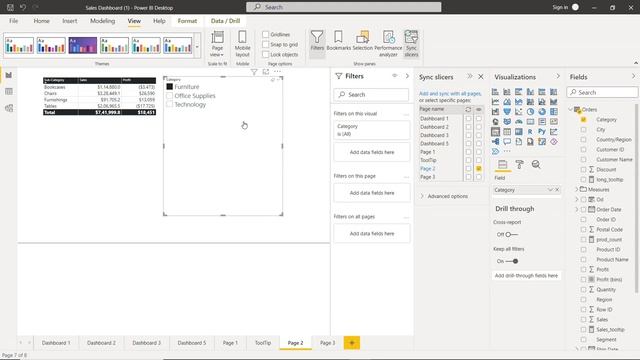Collapse the Filters pane chevron
Viewport: 640px width, 360px height.
407,76
